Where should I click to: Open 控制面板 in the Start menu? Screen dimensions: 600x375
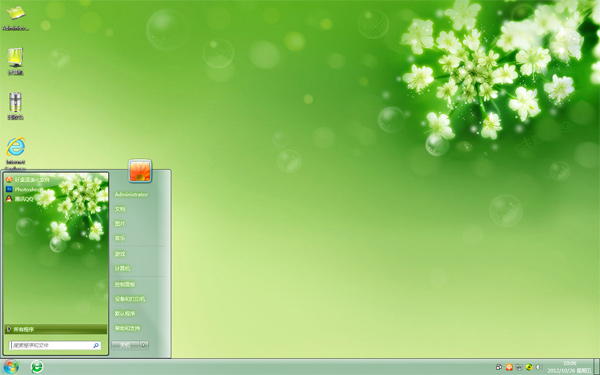[125, 284]
